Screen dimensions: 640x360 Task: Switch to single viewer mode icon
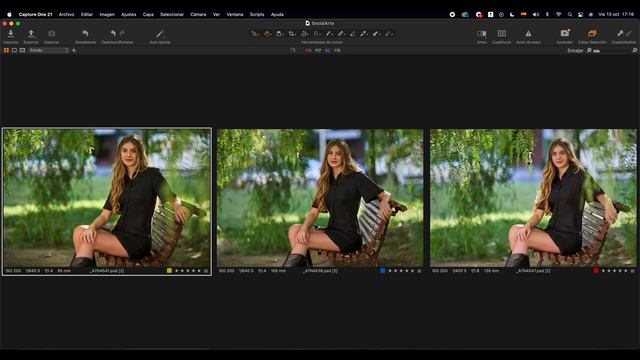click(14, 51)
